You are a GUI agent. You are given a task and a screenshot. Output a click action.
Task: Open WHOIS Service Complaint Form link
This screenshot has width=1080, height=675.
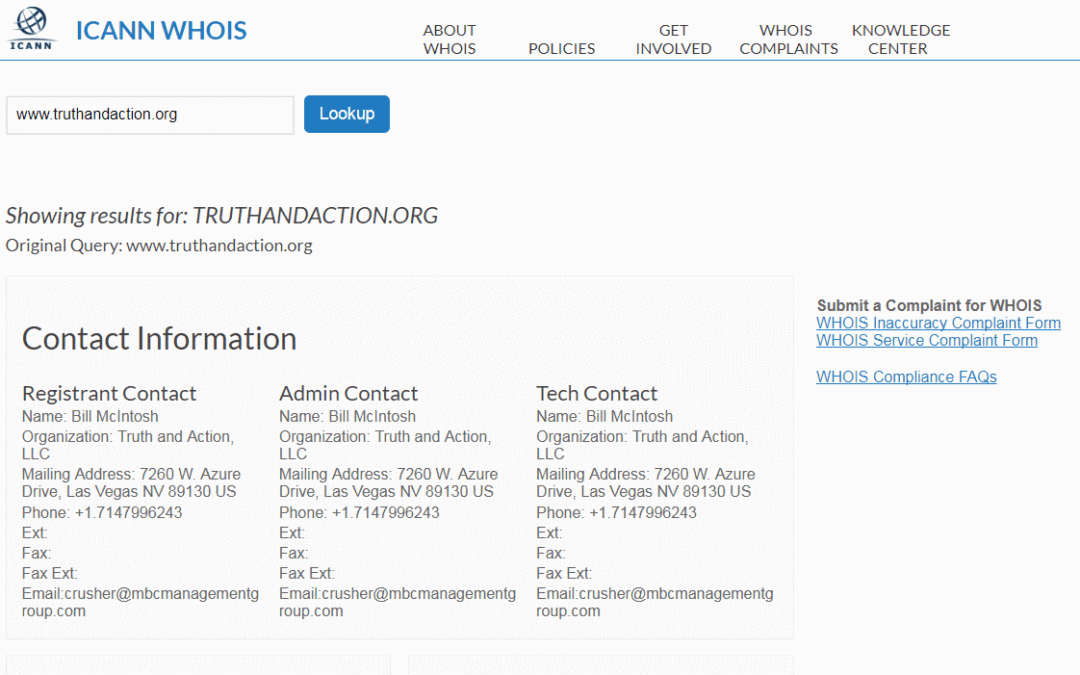(926, 340)
